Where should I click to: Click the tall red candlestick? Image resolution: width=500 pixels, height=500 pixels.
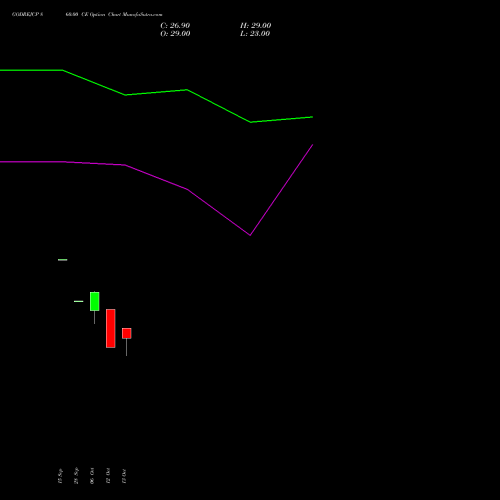click(111, 328)
